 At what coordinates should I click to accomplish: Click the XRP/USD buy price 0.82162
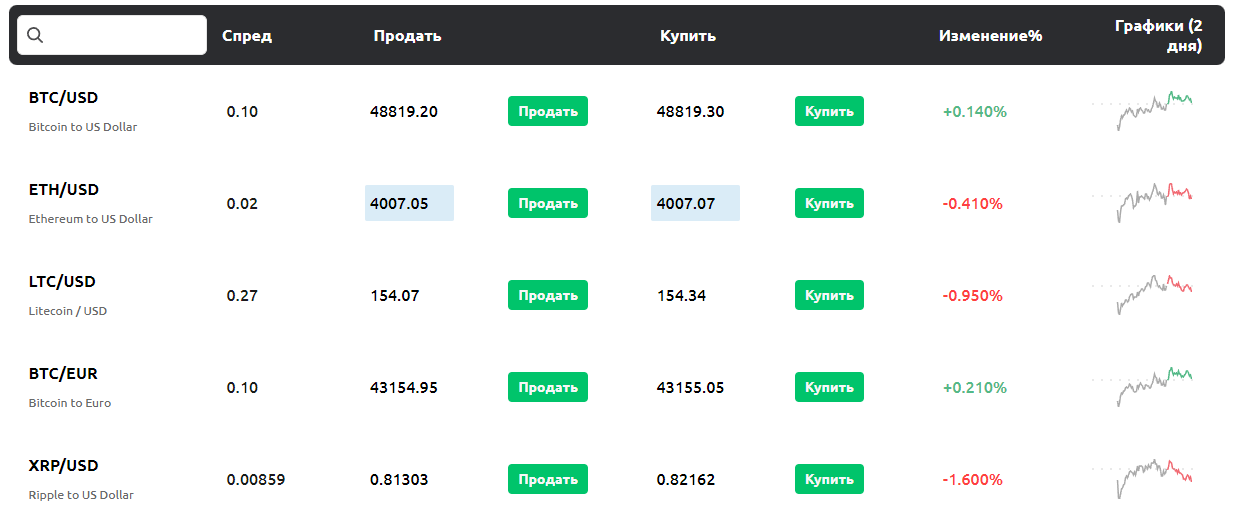(x=686, y=479)
